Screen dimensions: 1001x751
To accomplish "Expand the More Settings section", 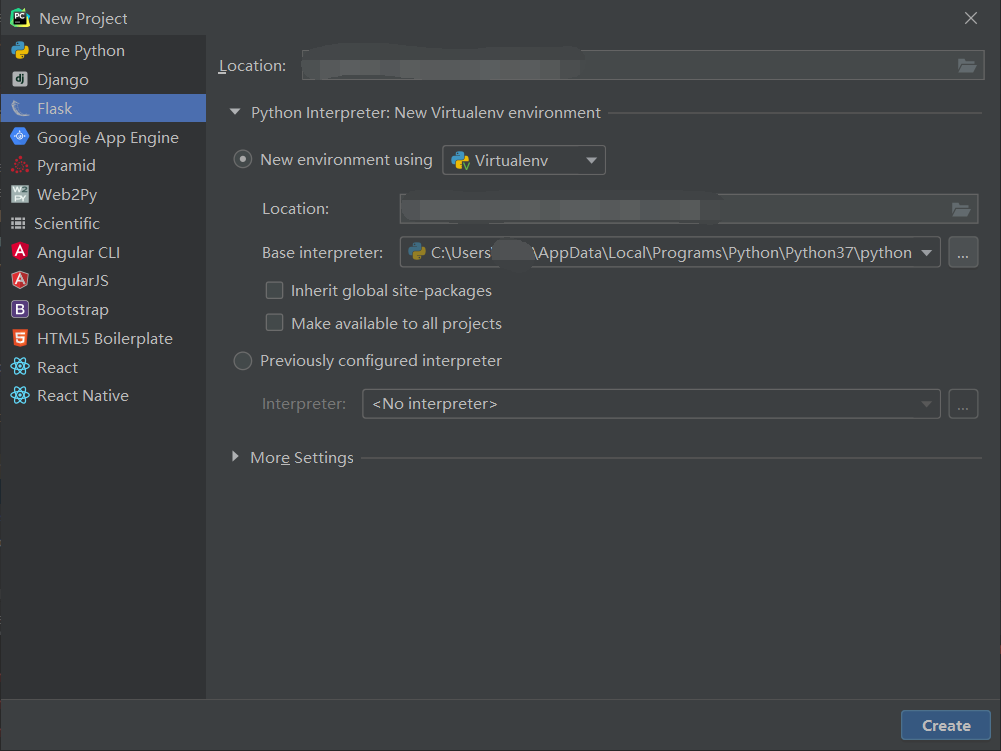I will point(235,457).
